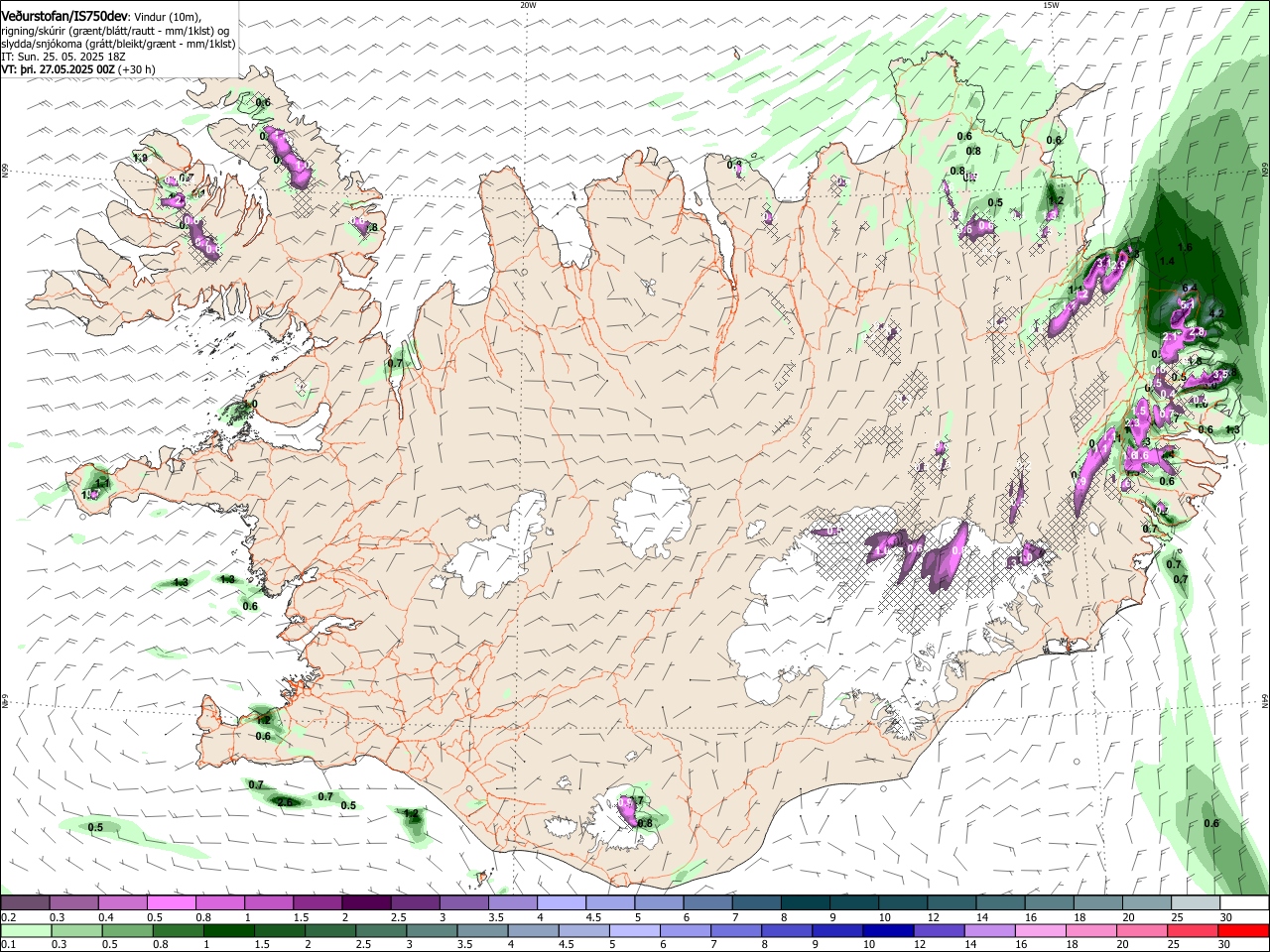1270x952 pixels.
Task: Click the '20W' longitude label
Action: click(x=528, y=5)
